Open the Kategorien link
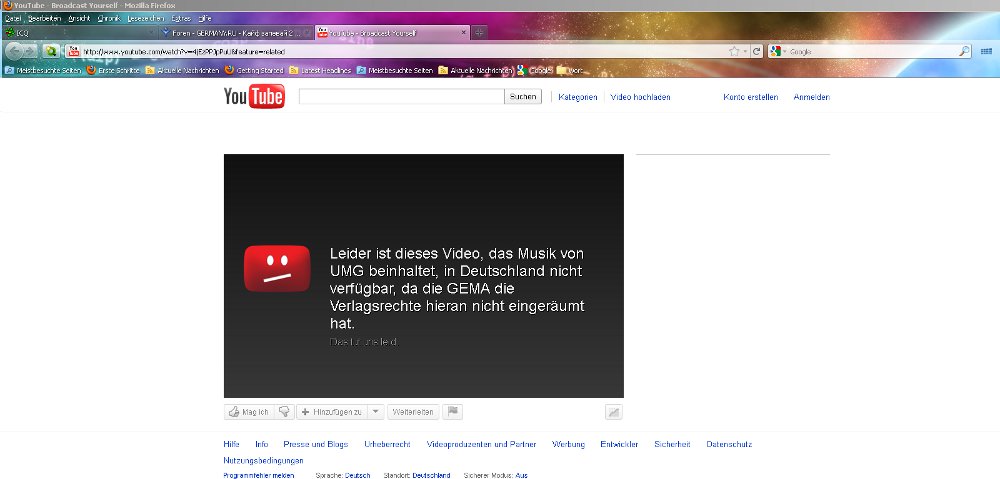This screenshot has width=1000, height=479. [x=578, y=97]
